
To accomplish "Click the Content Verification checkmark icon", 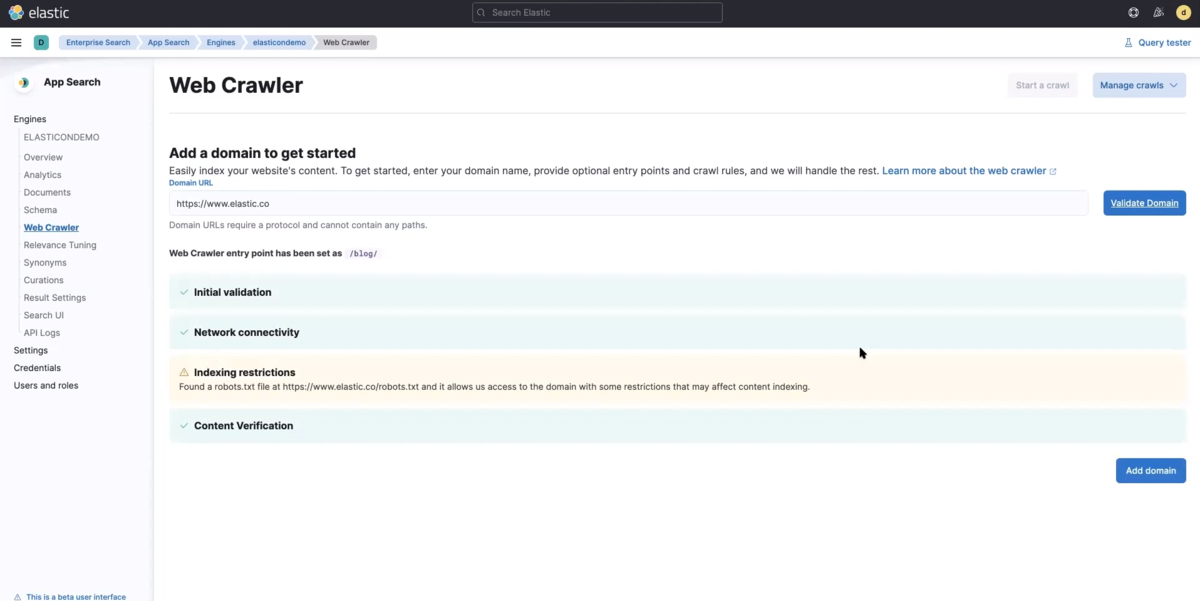I will coord(184,425).
